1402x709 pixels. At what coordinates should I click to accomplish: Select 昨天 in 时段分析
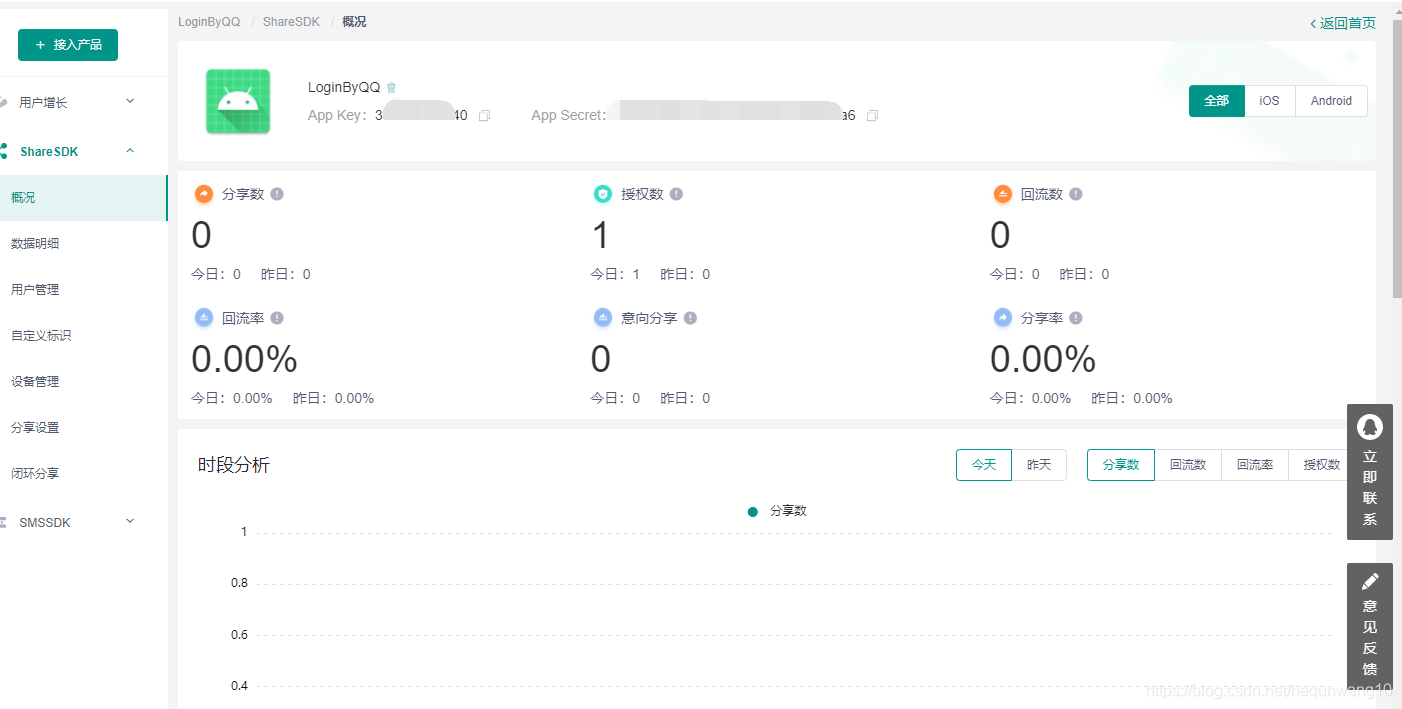point(1039,465)
